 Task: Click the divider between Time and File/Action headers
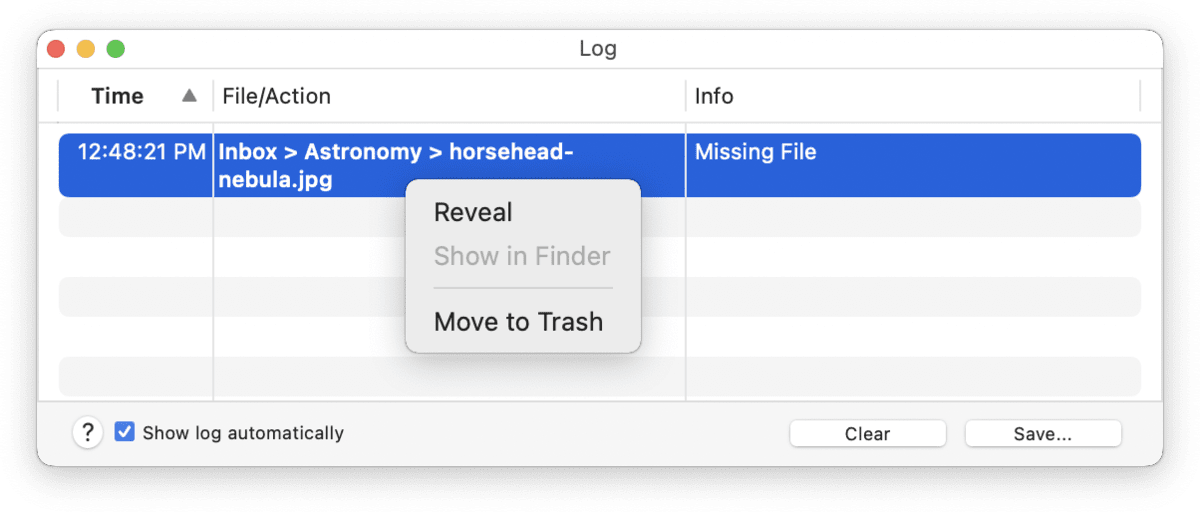coord(213,96)
